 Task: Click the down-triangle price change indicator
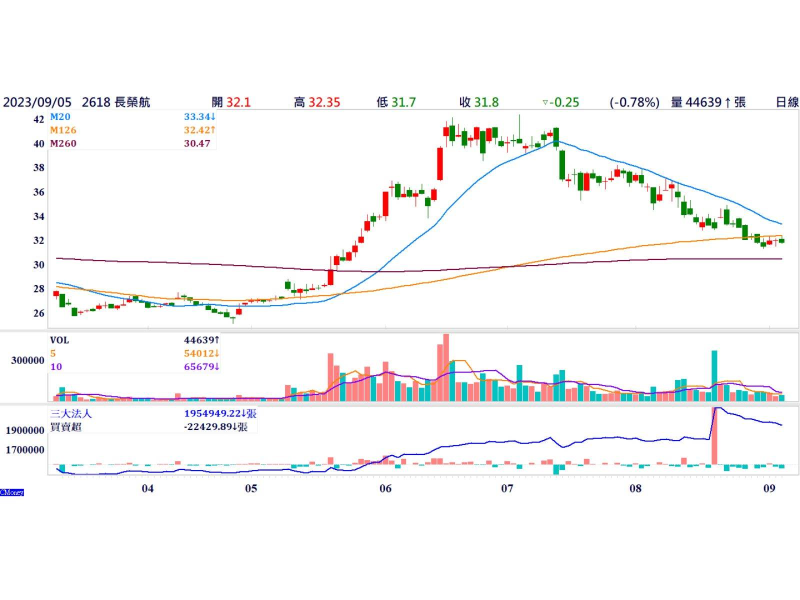tap(545, 102)
